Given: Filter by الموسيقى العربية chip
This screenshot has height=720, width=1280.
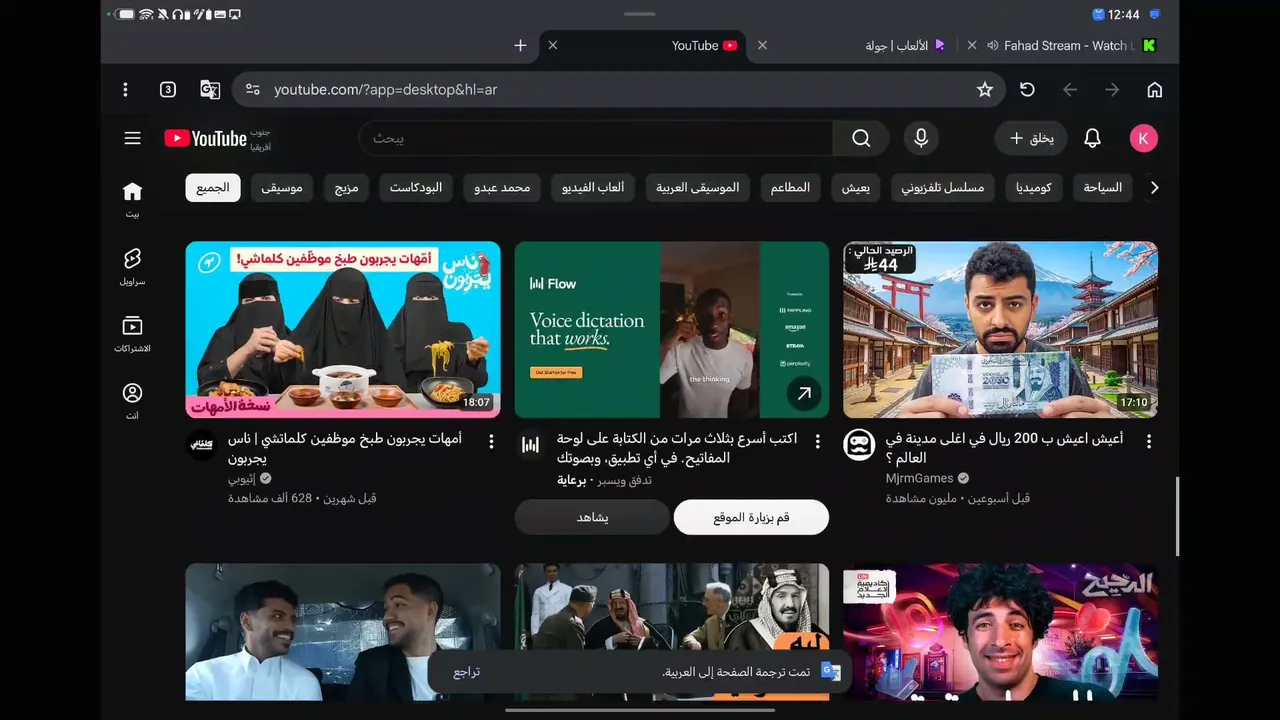Looking at the screenshot, I should point(698,188).
